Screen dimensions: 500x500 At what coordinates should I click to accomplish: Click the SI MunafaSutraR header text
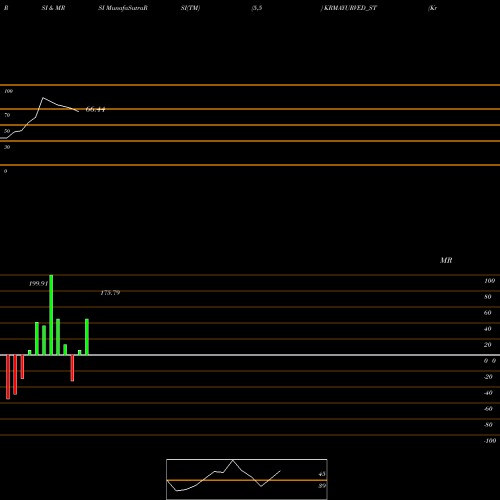[x=123, y=8]
